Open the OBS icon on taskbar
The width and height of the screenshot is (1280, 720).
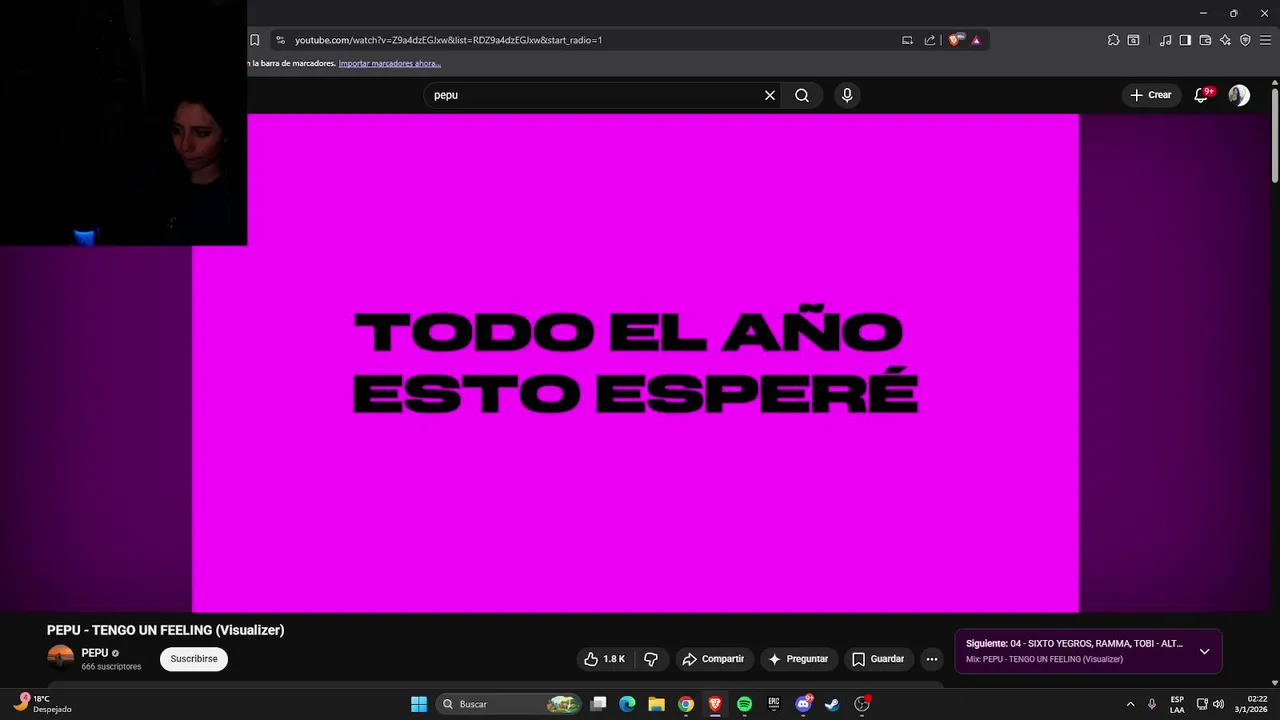point(862,704)
